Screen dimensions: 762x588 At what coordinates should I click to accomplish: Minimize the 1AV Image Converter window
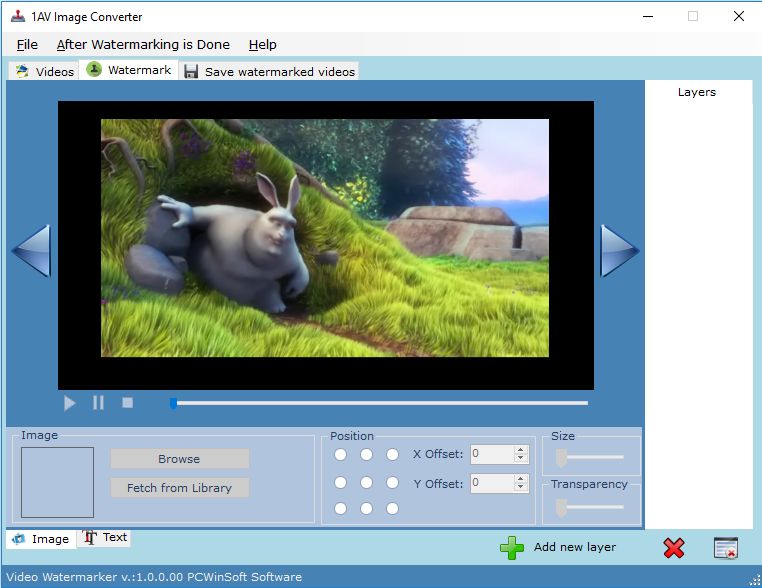(x=648, y=17)
